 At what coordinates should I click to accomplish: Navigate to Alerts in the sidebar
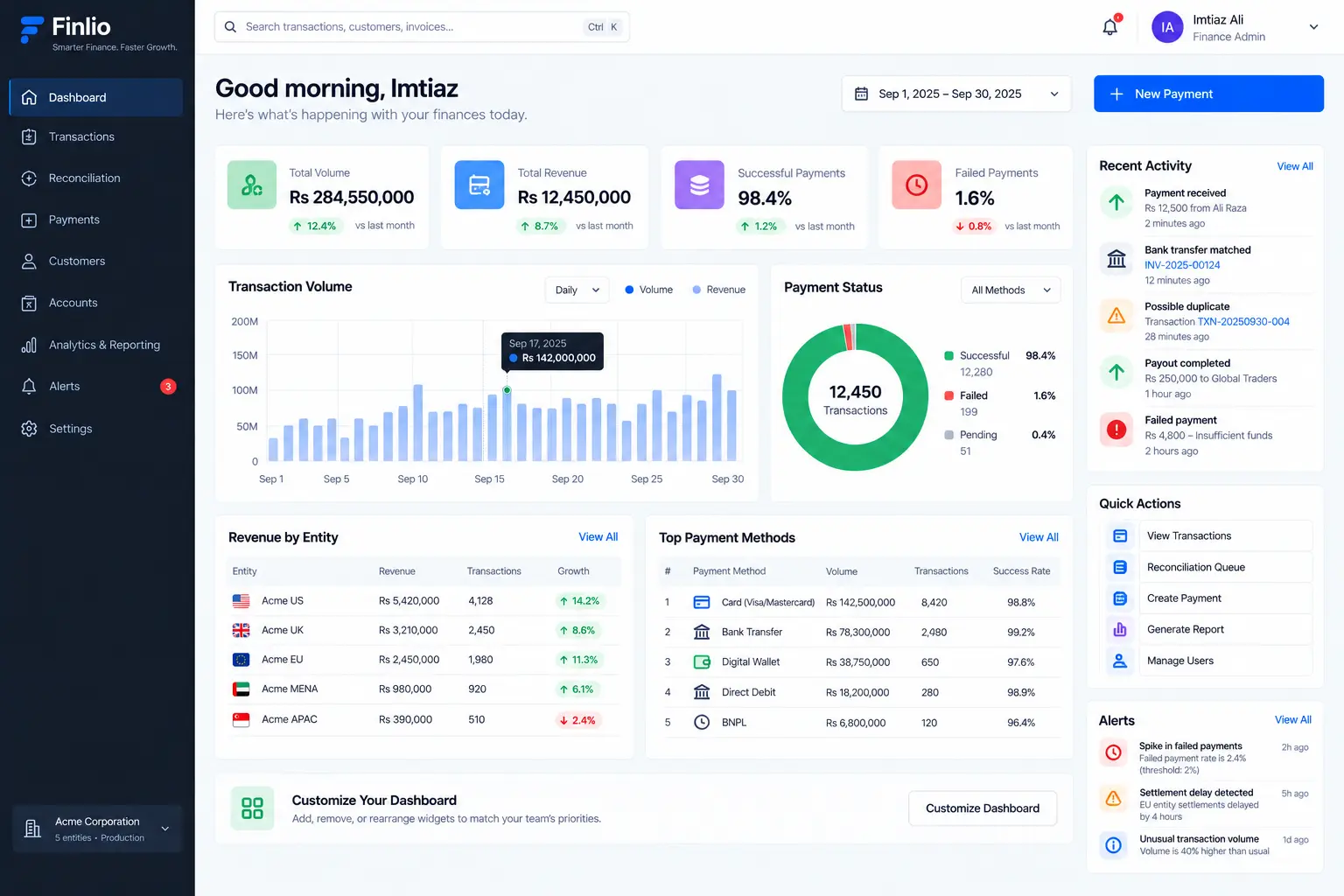96,387
